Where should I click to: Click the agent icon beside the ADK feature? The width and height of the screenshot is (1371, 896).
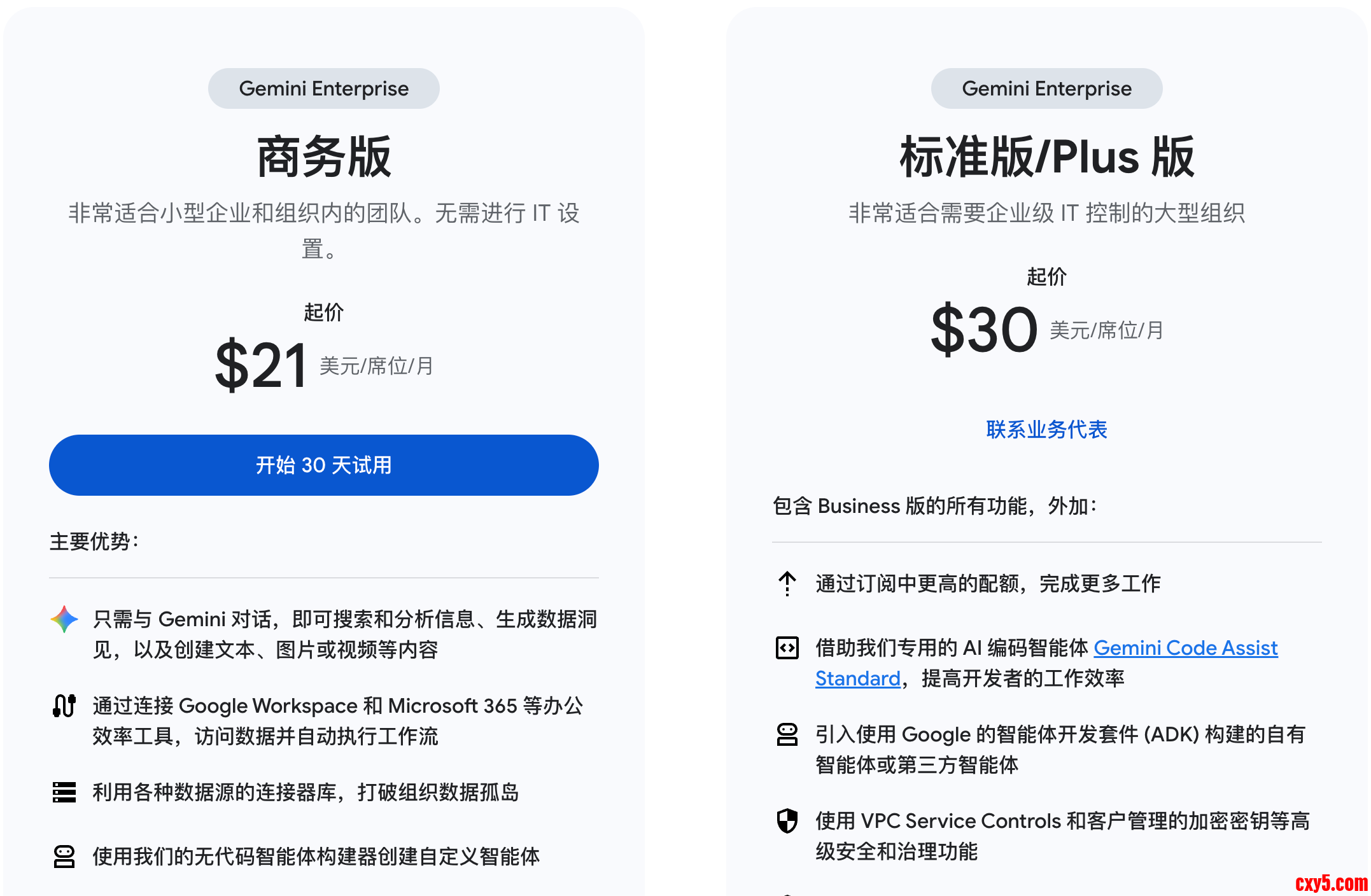click(x=787, y=734)
